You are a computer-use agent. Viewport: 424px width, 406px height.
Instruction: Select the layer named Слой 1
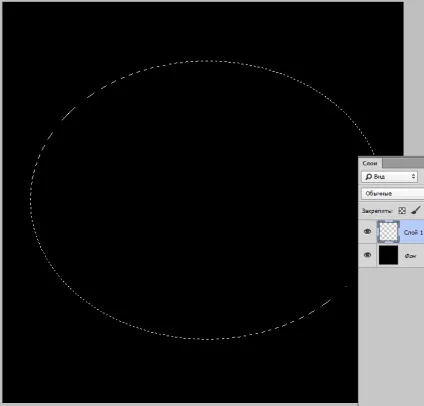point(413,232)
